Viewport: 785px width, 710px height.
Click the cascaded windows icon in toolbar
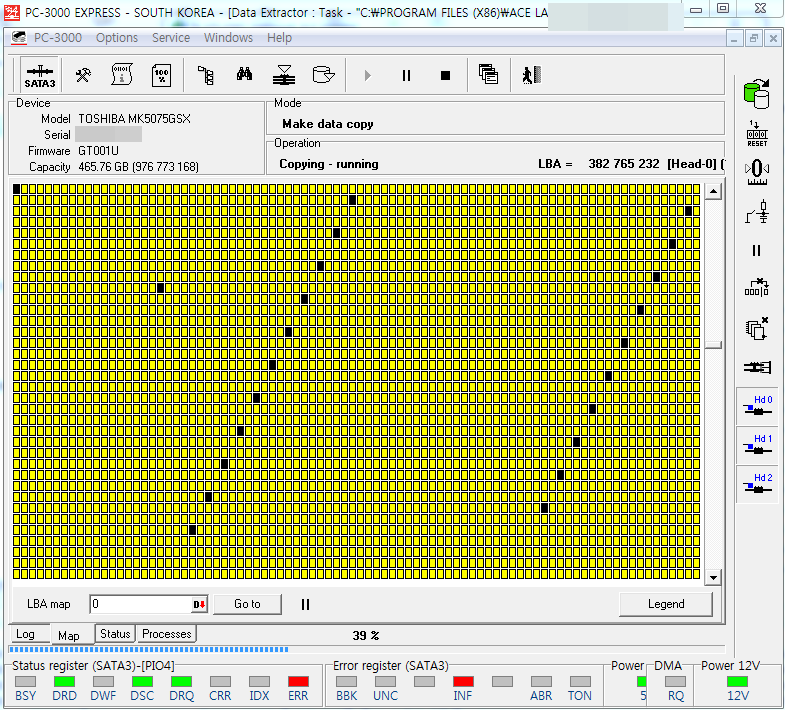tap(488, 75)
